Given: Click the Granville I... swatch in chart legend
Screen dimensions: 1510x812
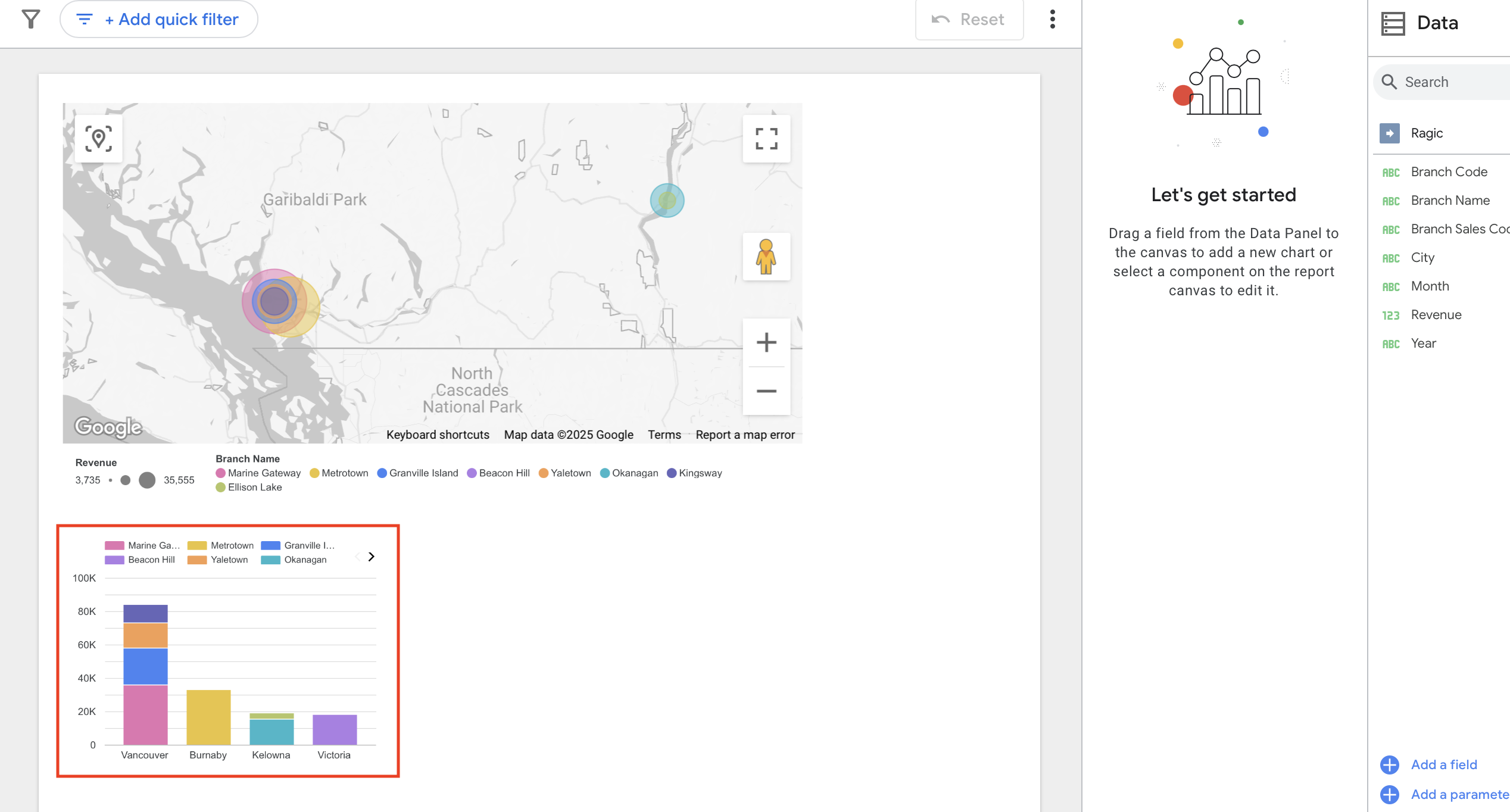Looking at the screenshot, I should pos(270,545).
